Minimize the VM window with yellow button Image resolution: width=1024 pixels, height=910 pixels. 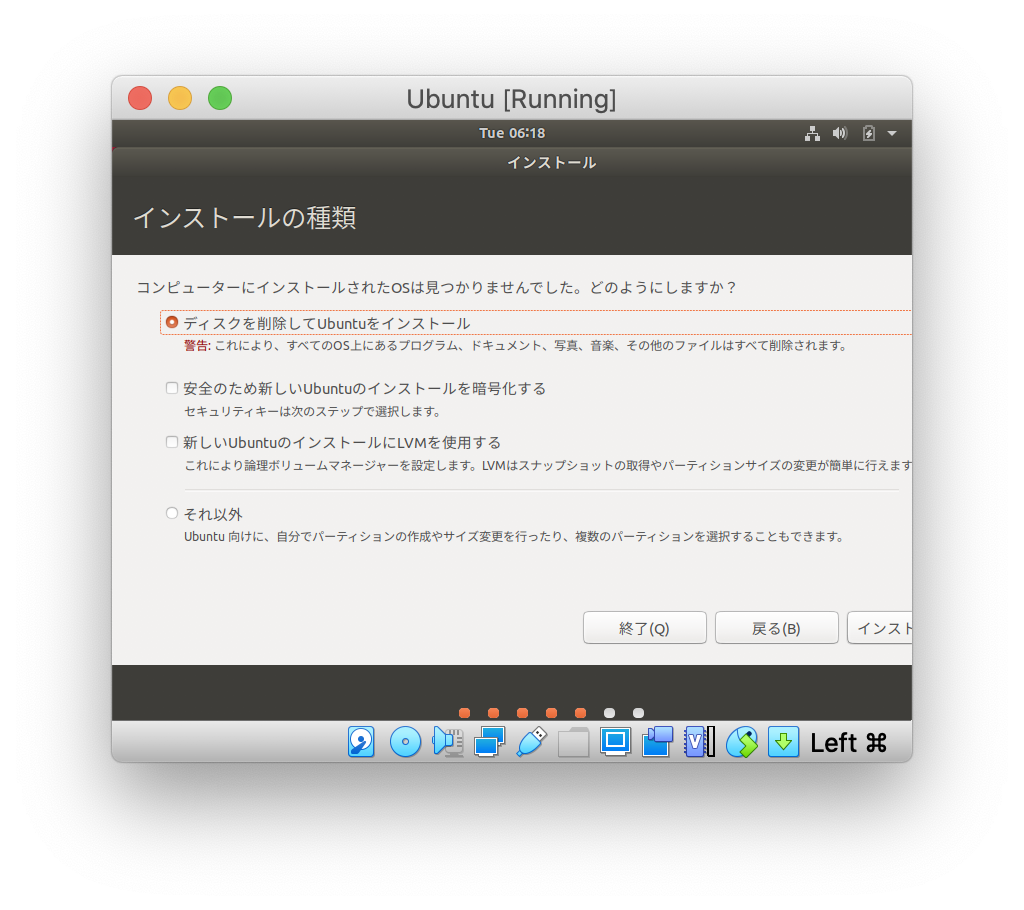click(x=180, y=98)
